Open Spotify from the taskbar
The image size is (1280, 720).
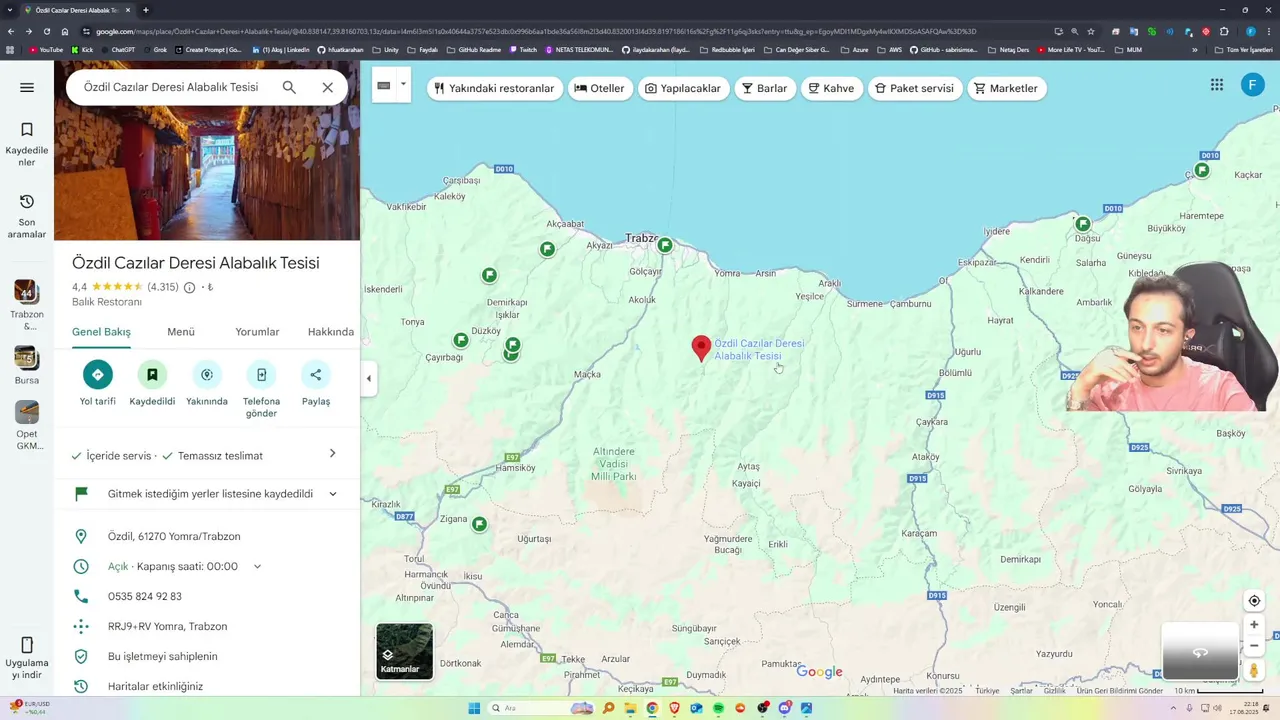click(x=718, y=708)
